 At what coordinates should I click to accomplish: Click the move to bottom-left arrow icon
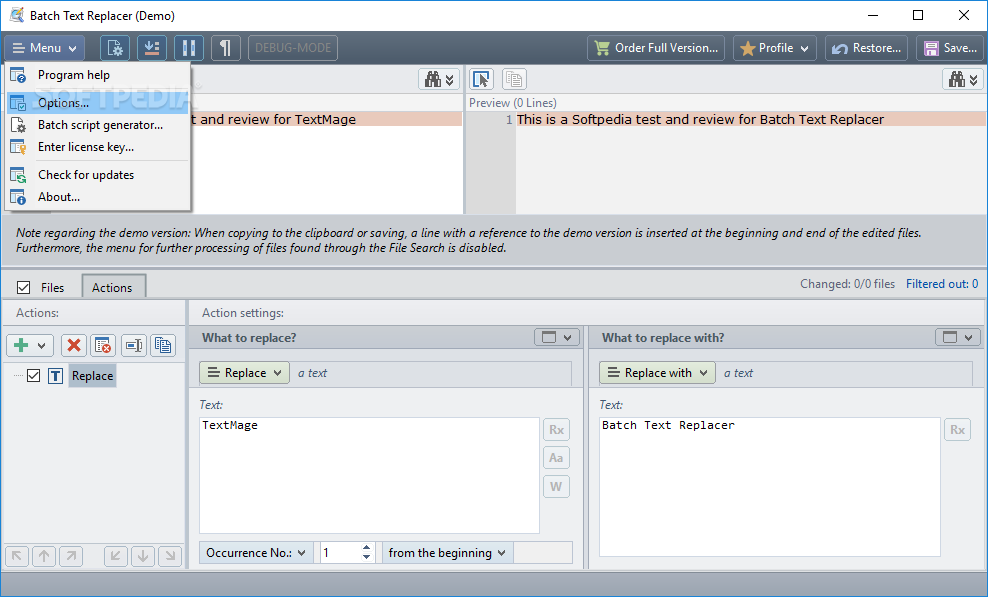115,555
